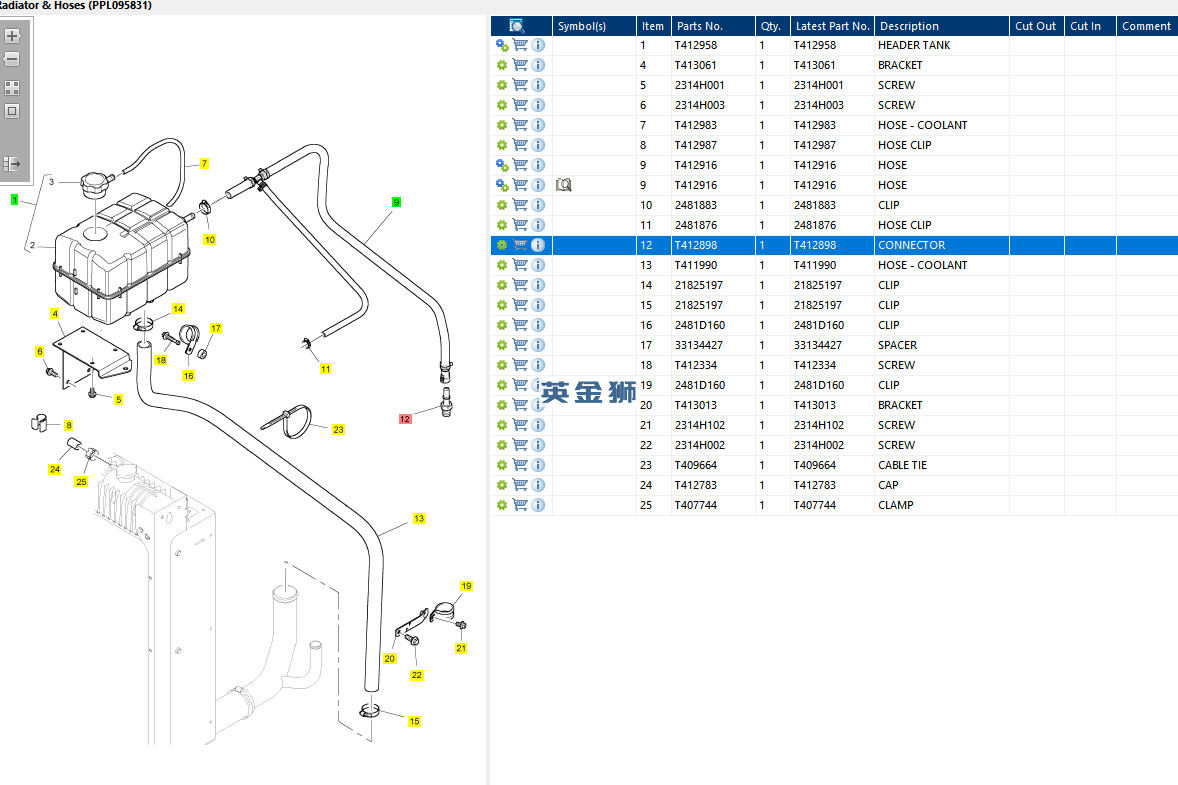Click callout 13 on the diagram

point(419,519)
